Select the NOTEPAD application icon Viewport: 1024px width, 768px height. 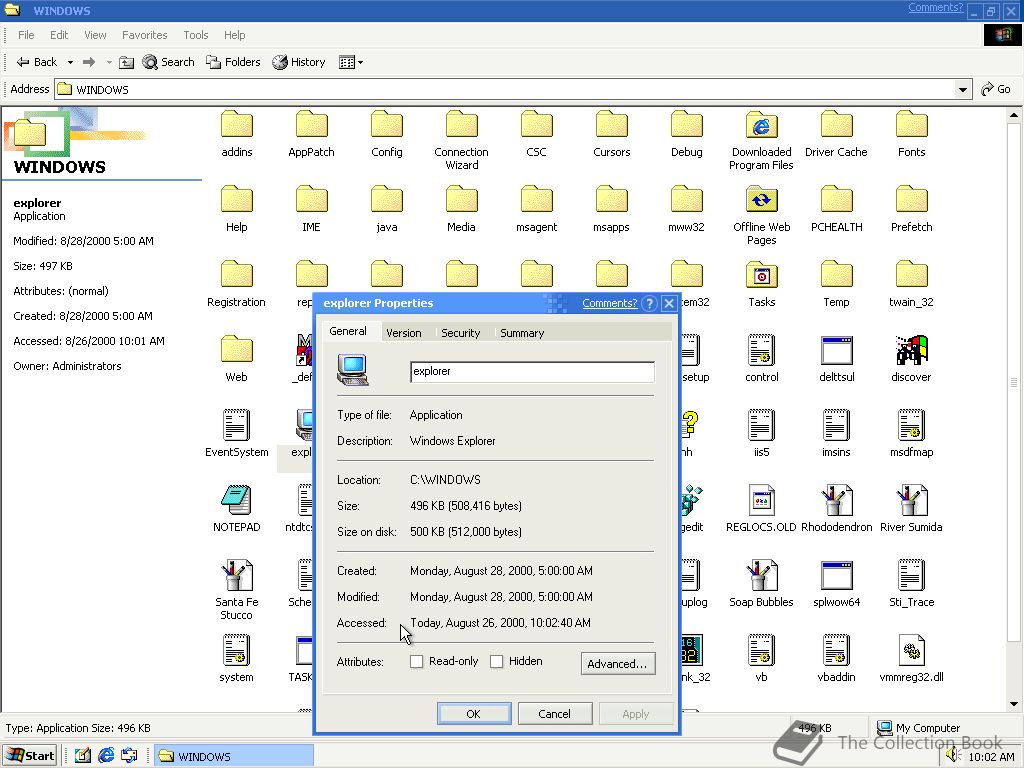[x=236, y=500]
